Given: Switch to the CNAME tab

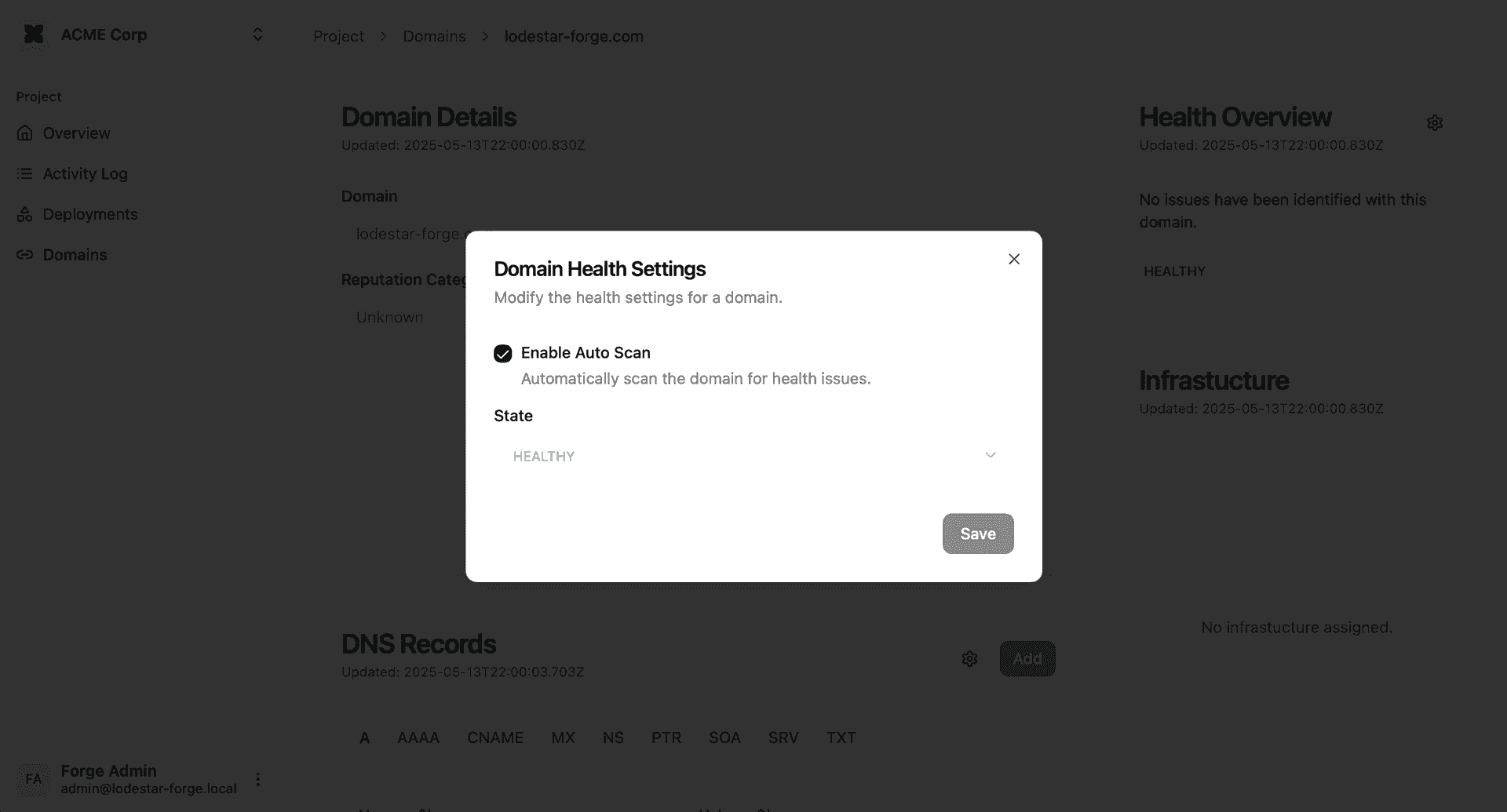Looking at the screenshot, I should [x=495, y=737].
